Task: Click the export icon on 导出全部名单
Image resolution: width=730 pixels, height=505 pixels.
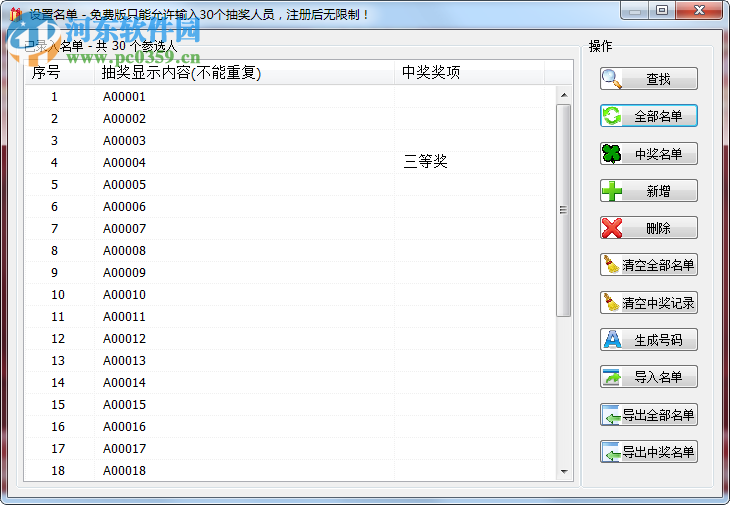Action: click(x=611, y=414)
